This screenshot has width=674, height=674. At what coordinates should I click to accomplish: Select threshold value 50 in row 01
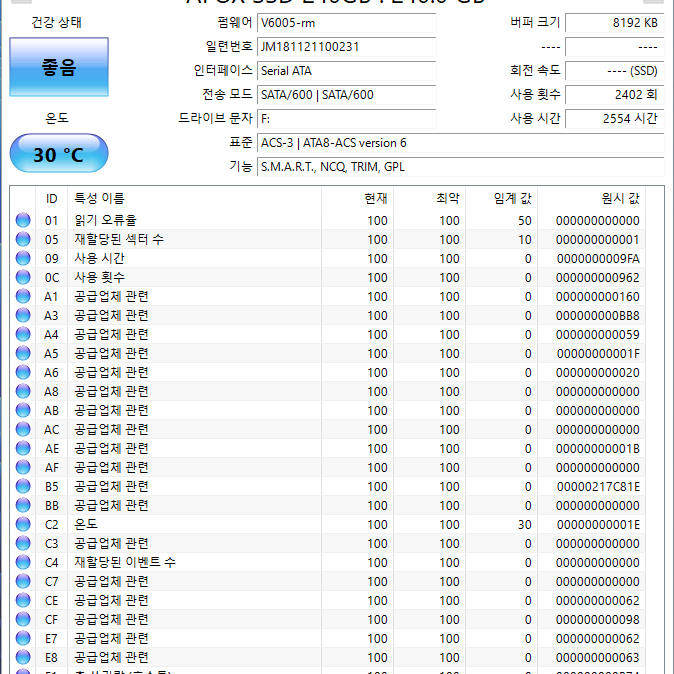pyautogui.click(x=524, y=221)
